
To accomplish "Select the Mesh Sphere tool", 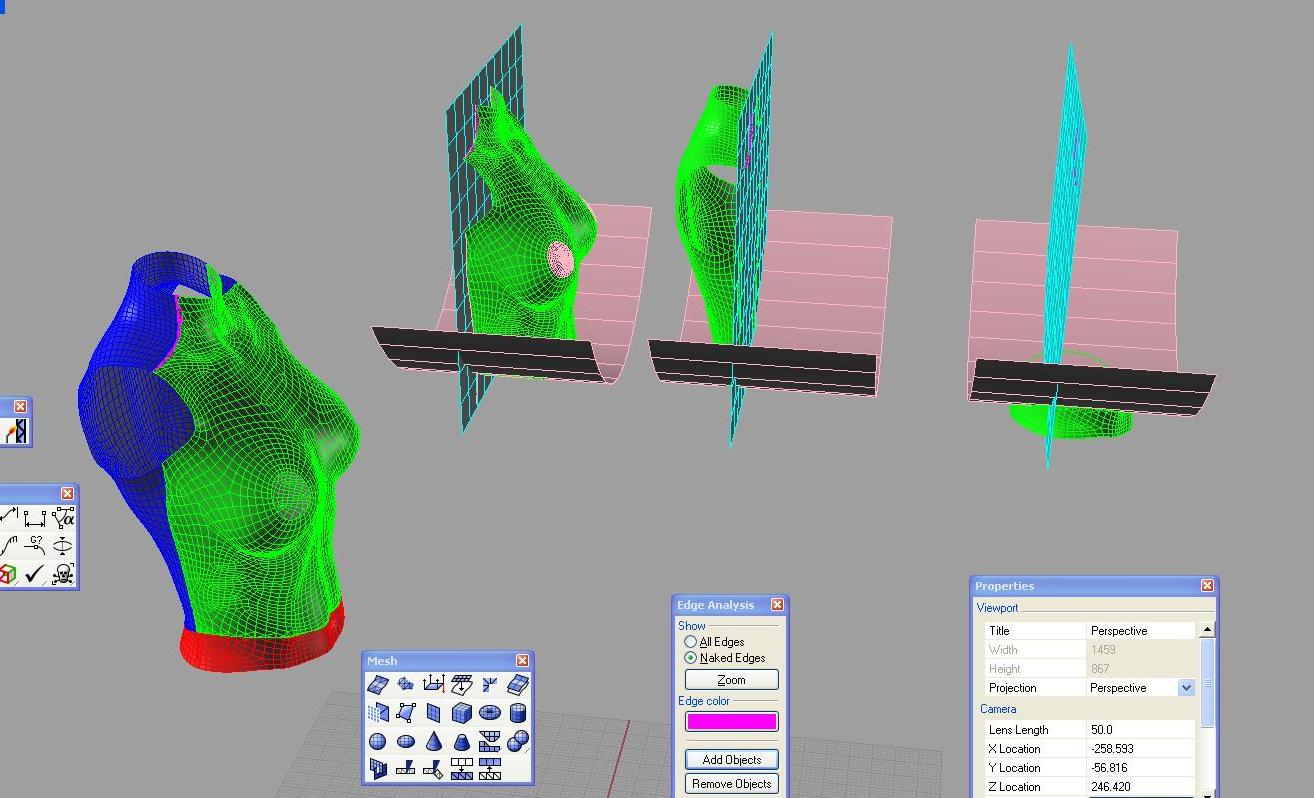I will [x=378, y=741].
